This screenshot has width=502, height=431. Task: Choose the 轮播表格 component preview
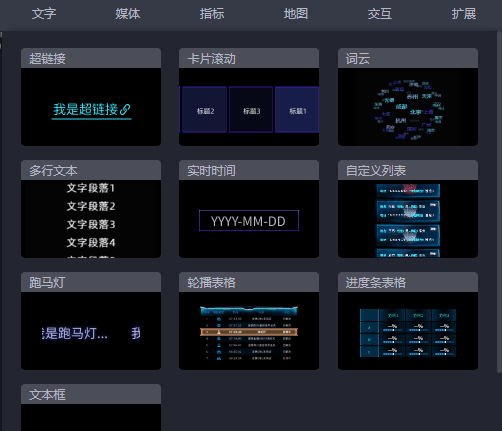(249, 321)
